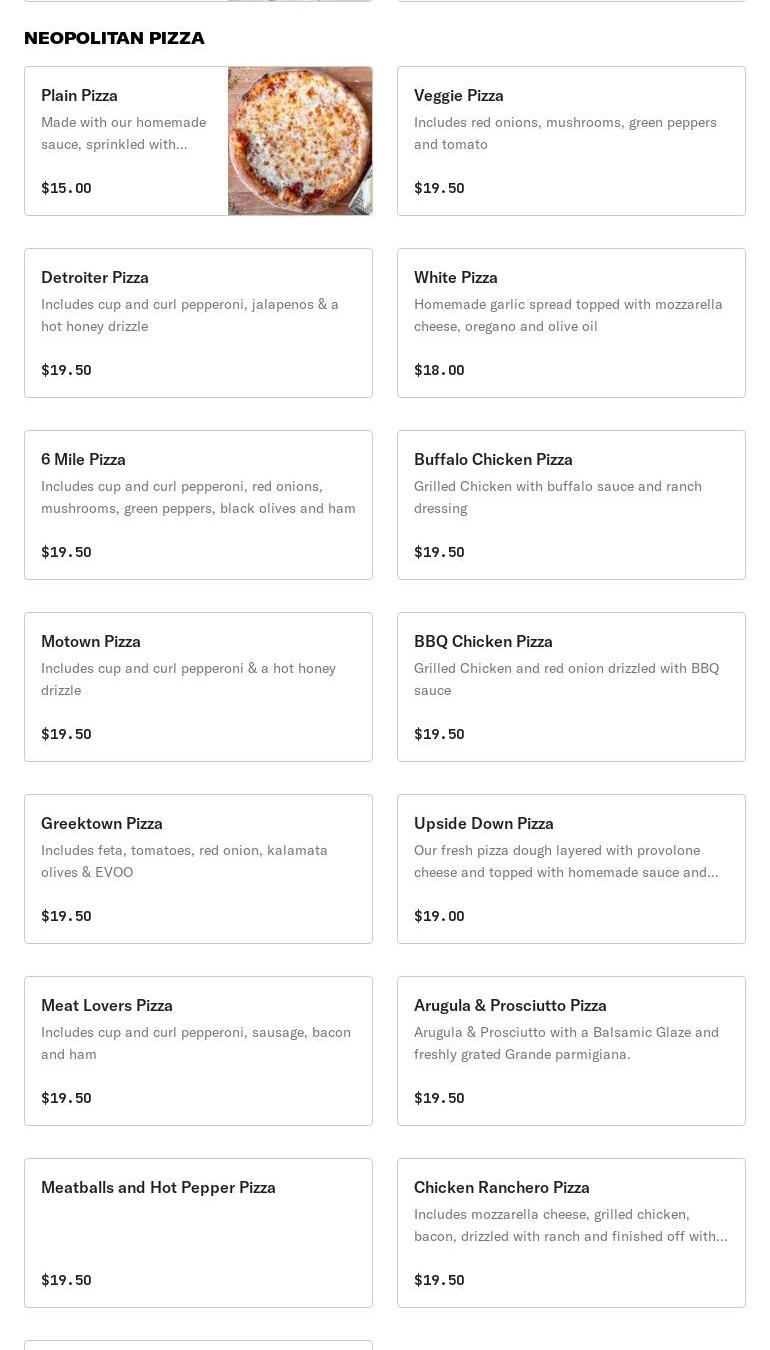Pick the Buffalo Chicken Pizza

(x=571, y=505)
